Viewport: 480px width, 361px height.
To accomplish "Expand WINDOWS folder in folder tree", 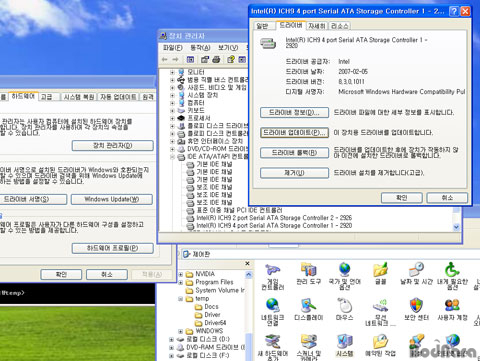I will [x=181, y=331].
